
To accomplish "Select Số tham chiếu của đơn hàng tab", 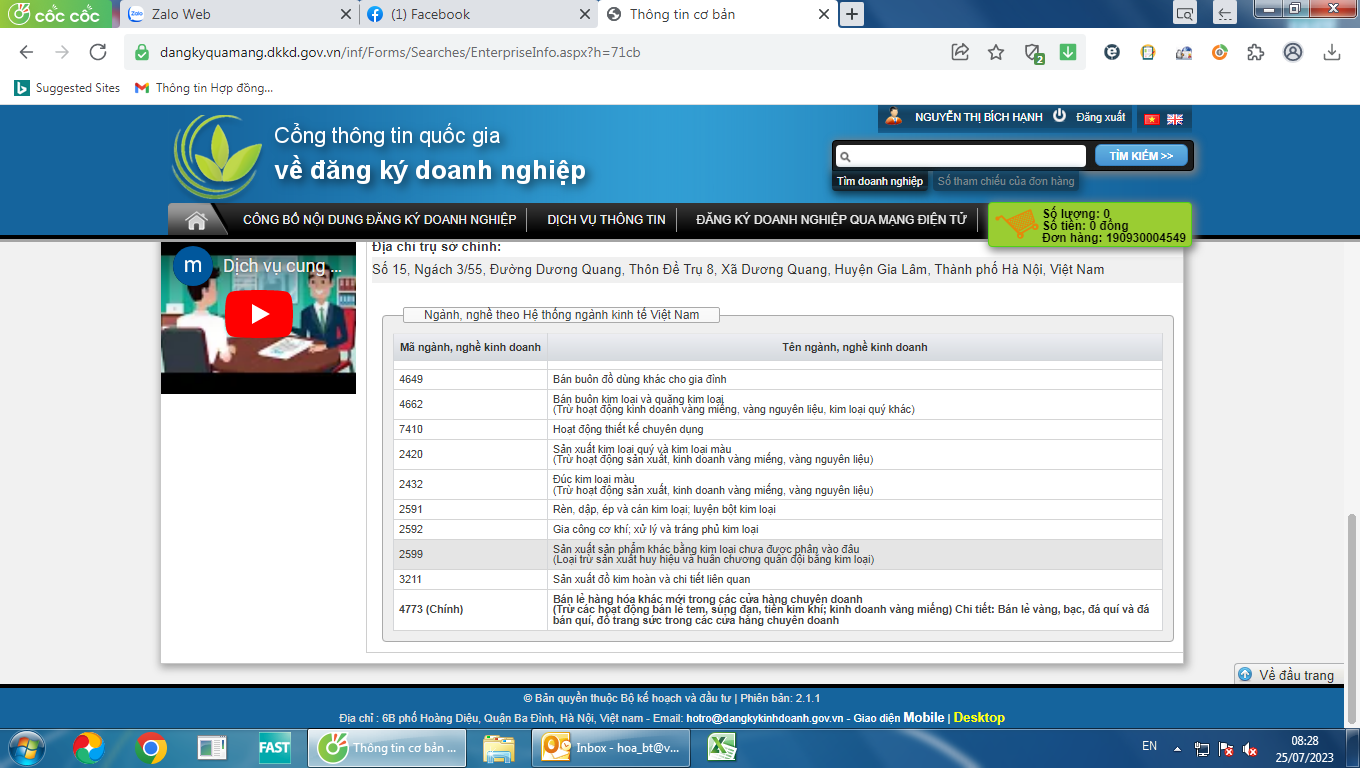I will click(1005, 182).
